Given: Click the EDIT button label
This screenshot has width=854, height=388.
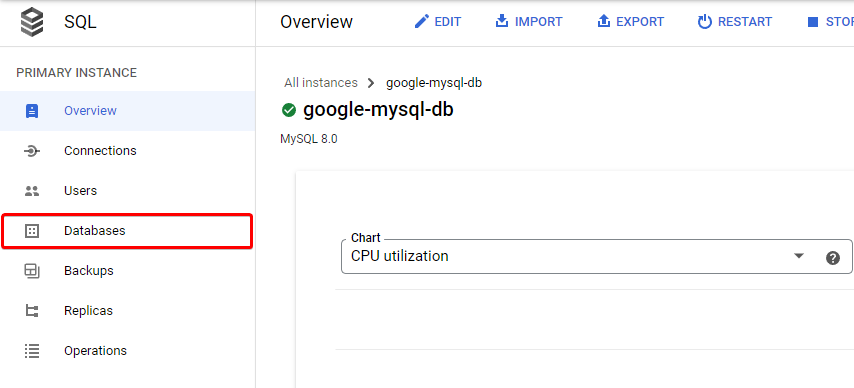Looking at the screenshot, I should click(448, 22).
